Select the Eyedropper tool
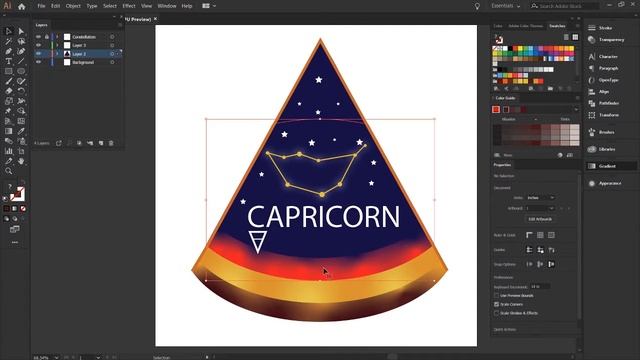Viewport: 640px width, 360px height. click(21, 131)
